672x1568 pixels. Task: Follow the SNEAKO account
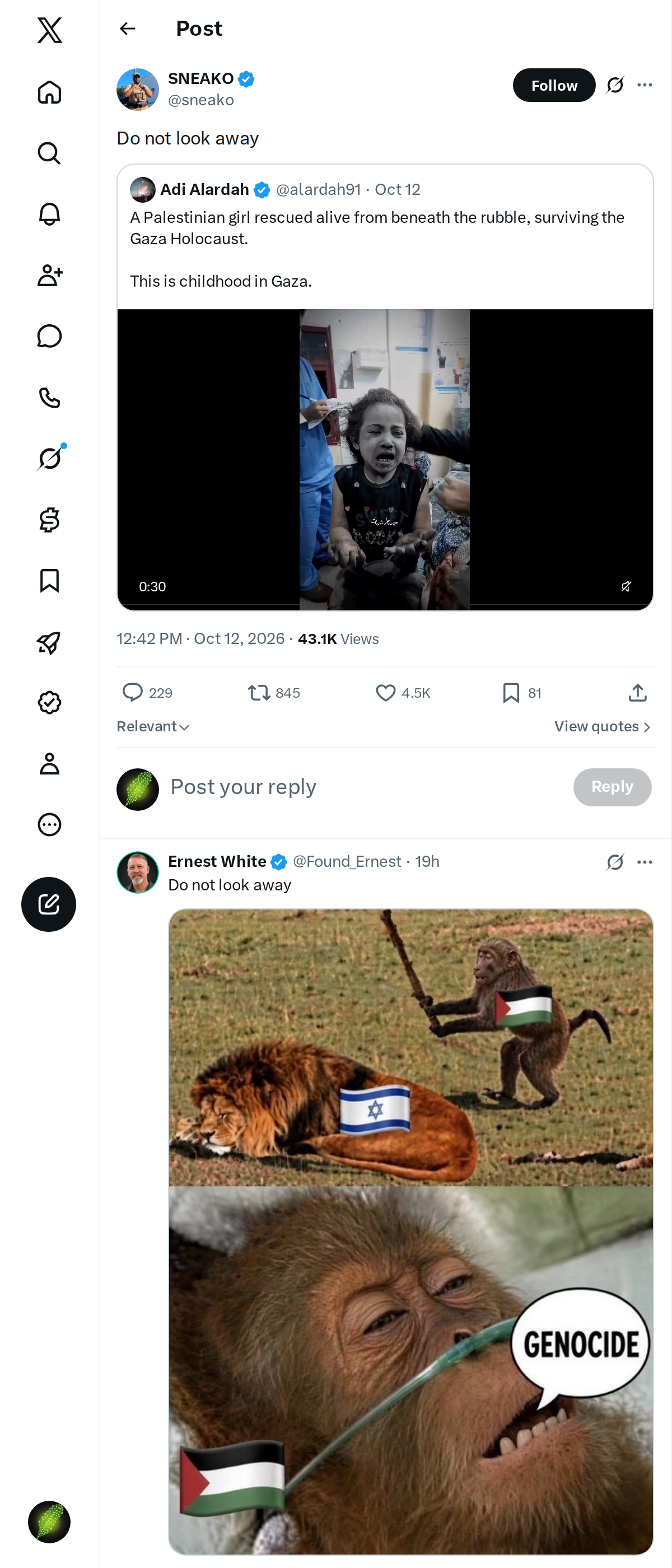[x=554, y=85]
